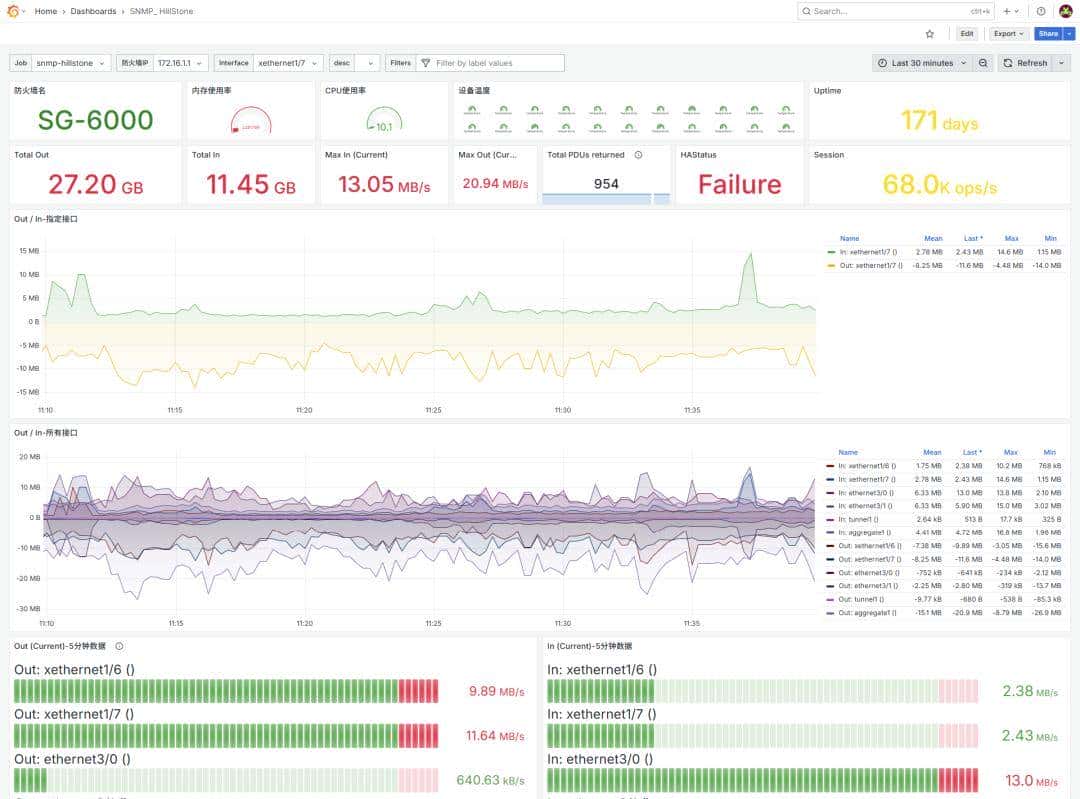Click the Share button

1047,33
